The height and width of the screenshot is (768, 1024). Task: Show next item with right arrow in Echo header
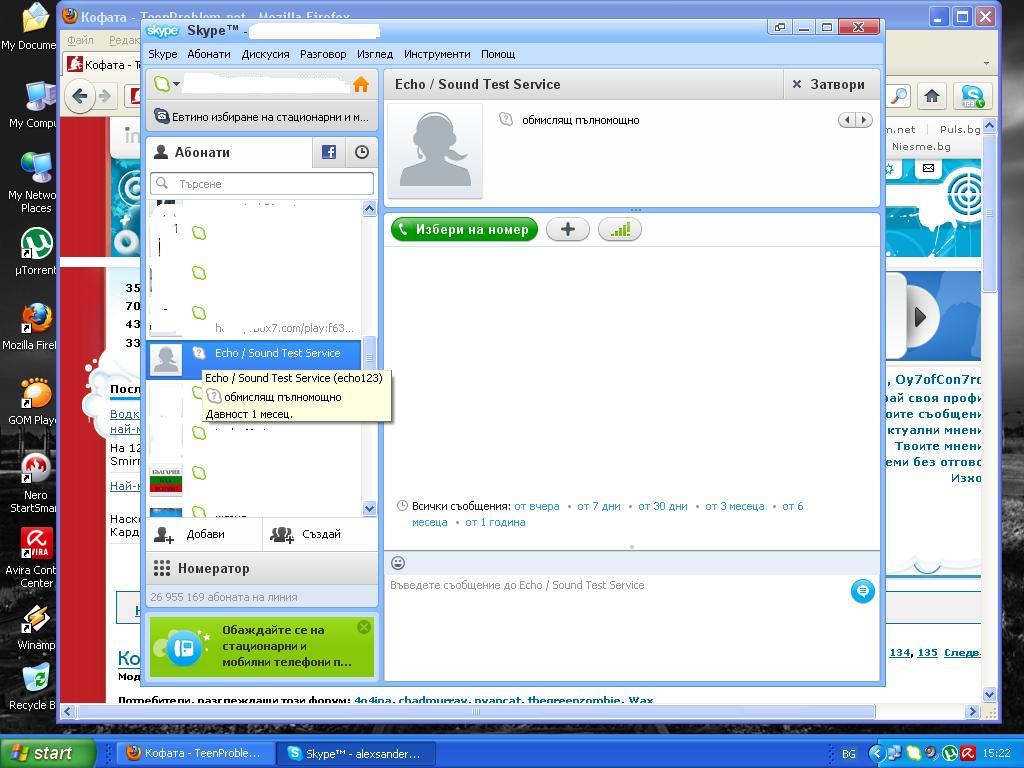point(864,120)
